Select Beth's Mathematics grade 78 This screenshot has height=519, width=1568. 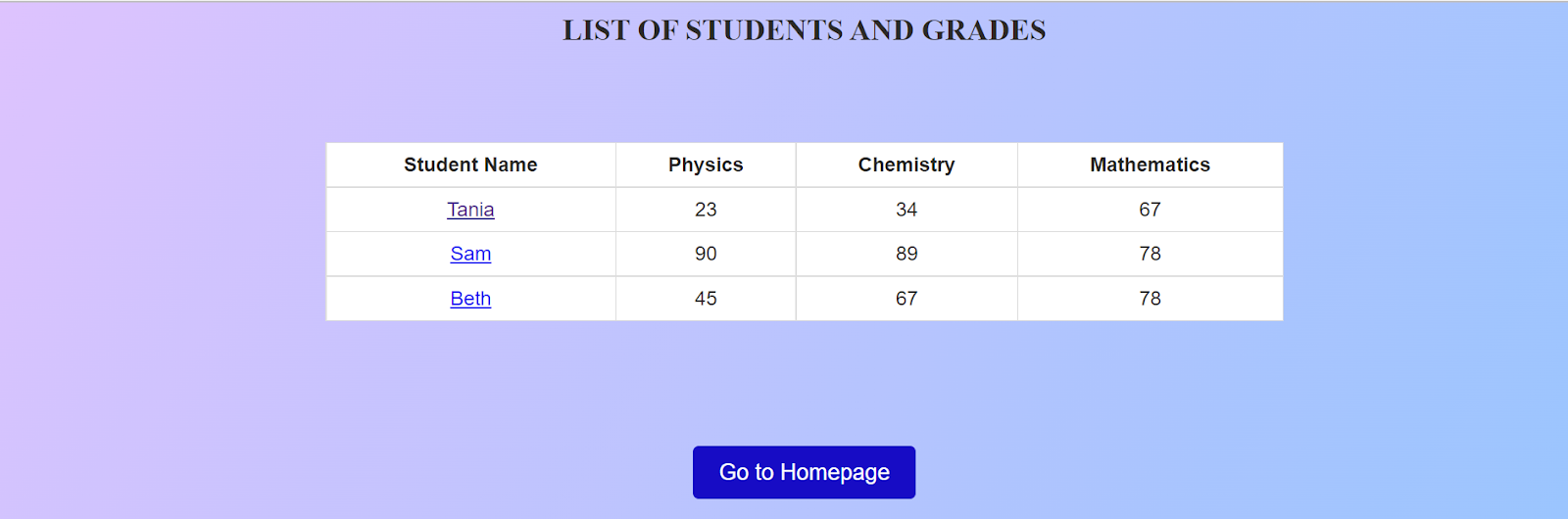point(1150,299)
